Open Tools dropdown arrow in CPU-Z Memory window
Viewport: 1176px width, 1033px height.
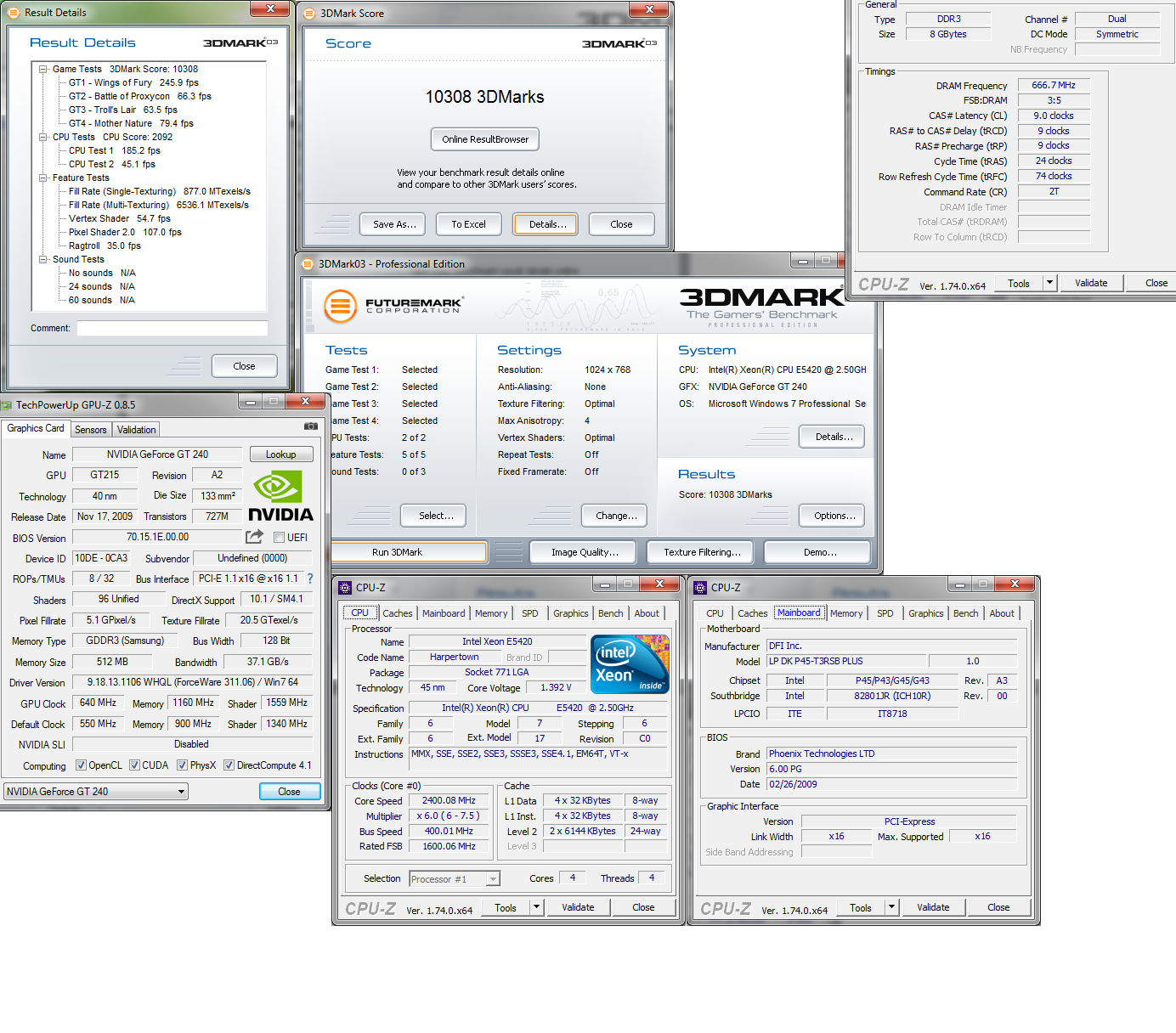point(1049,283)
